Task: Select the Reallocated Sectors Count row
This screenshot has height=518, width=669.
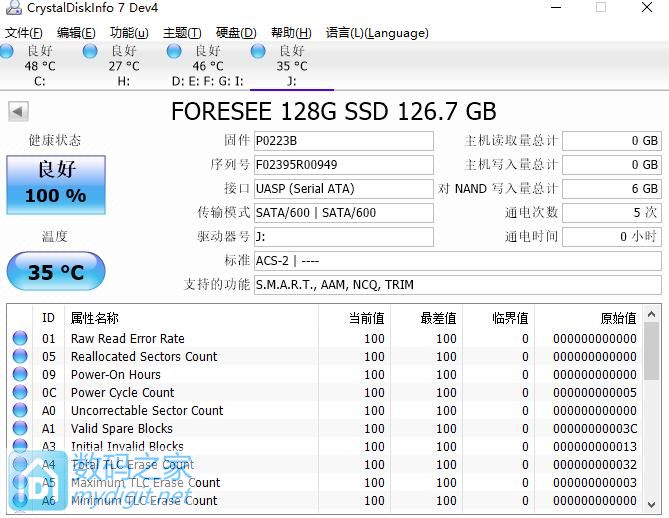Action: [326, 356]
